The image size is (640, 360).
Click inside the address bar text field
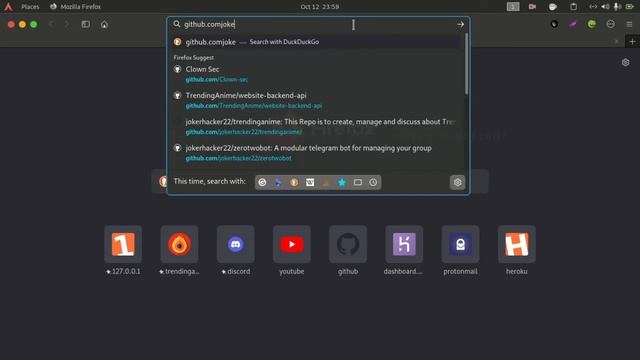[x=318, y=24]
